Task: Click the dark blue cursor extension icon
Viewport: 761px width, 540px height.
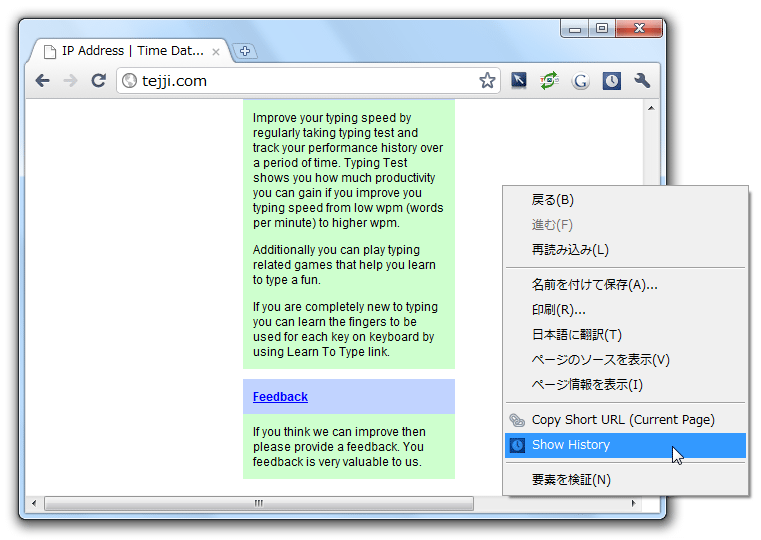Action: (x=518, y=80)
